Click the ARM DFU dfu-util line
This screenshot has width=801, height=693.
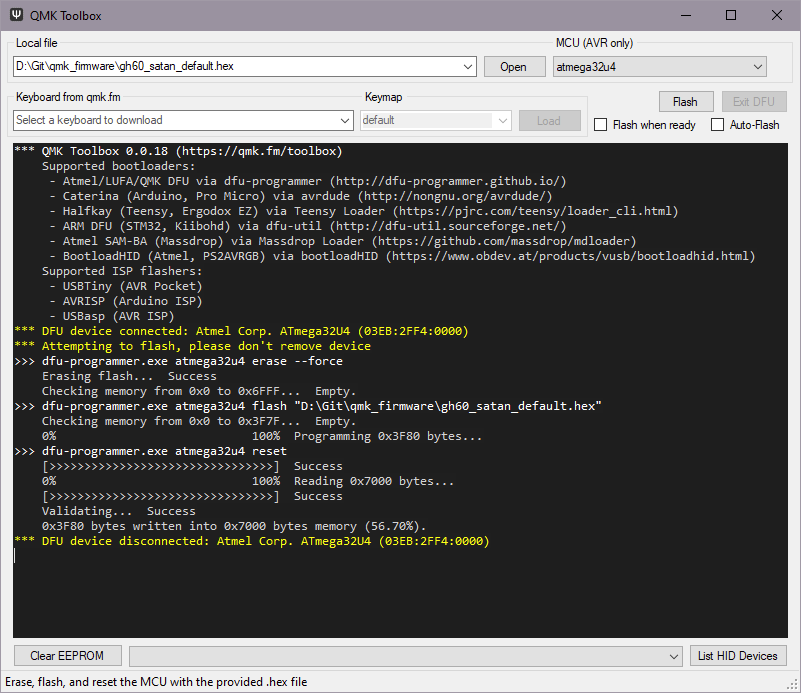pos(308,226)
